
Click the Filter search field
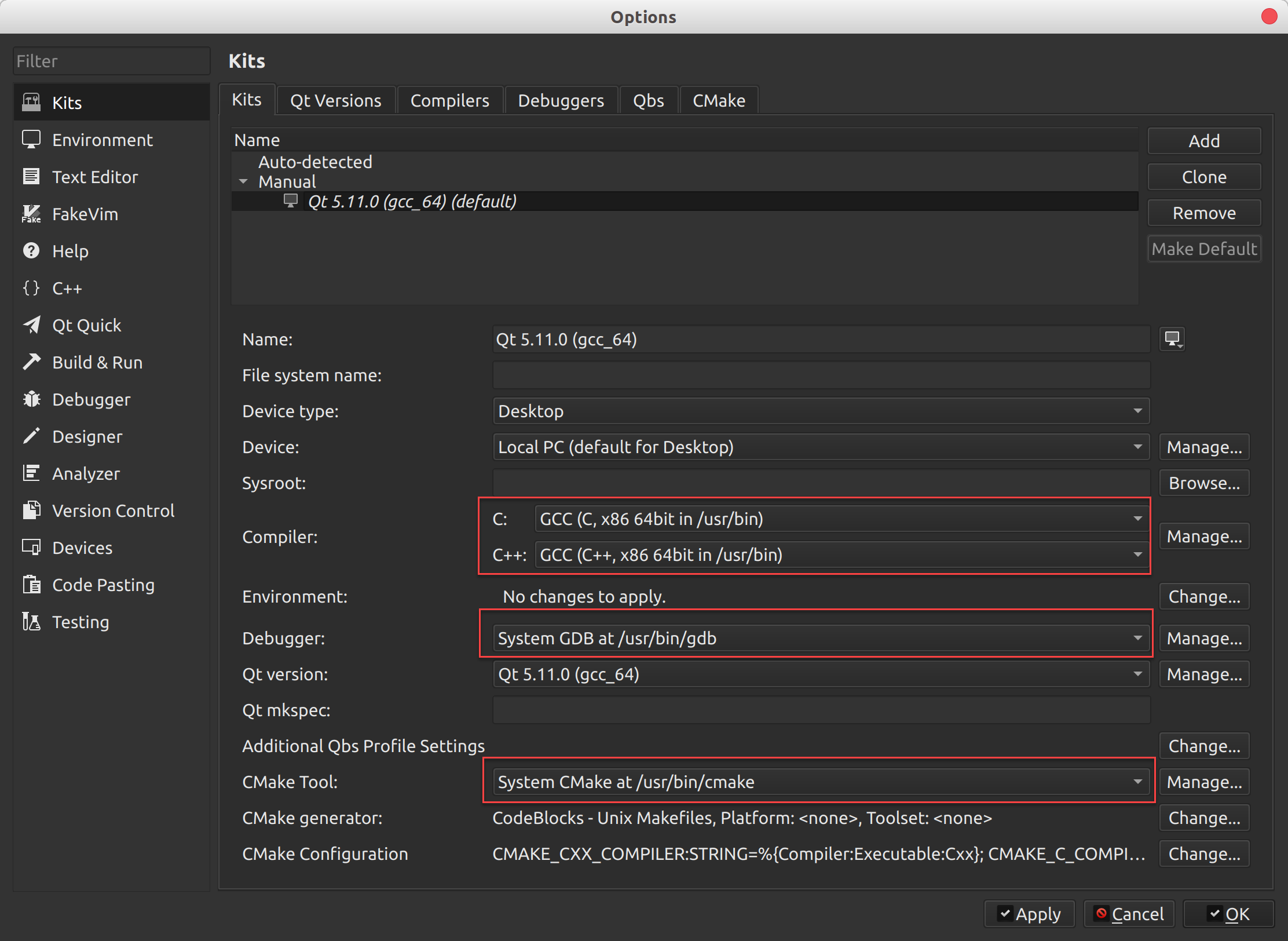pos(112,61)
